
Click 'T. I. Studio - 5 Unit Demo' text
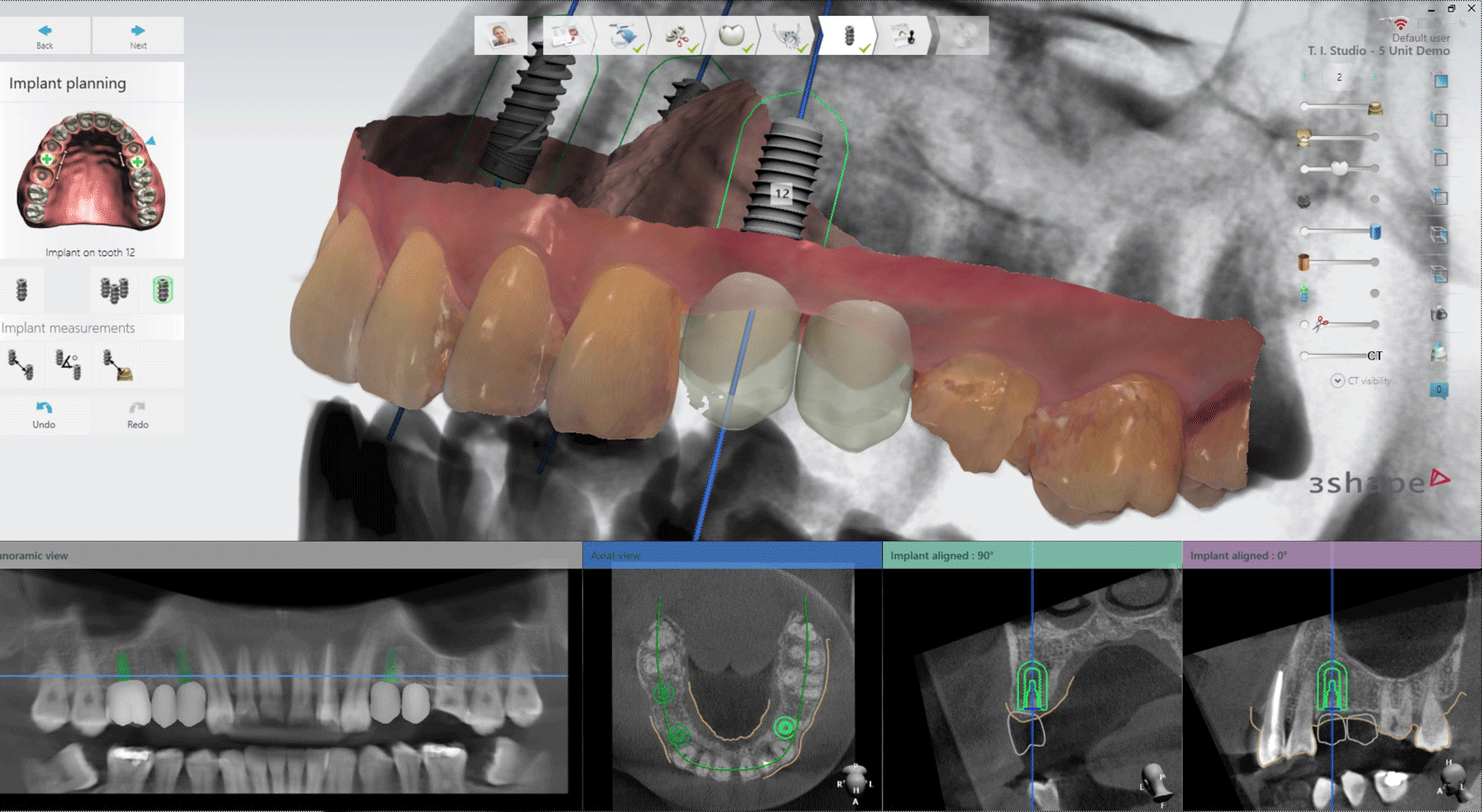point(1379,51)
